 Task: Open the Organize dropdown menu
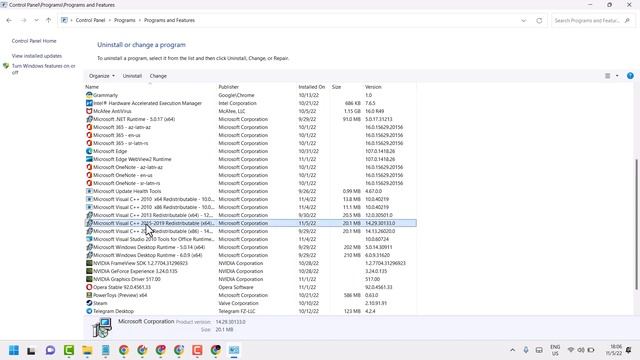102,76
